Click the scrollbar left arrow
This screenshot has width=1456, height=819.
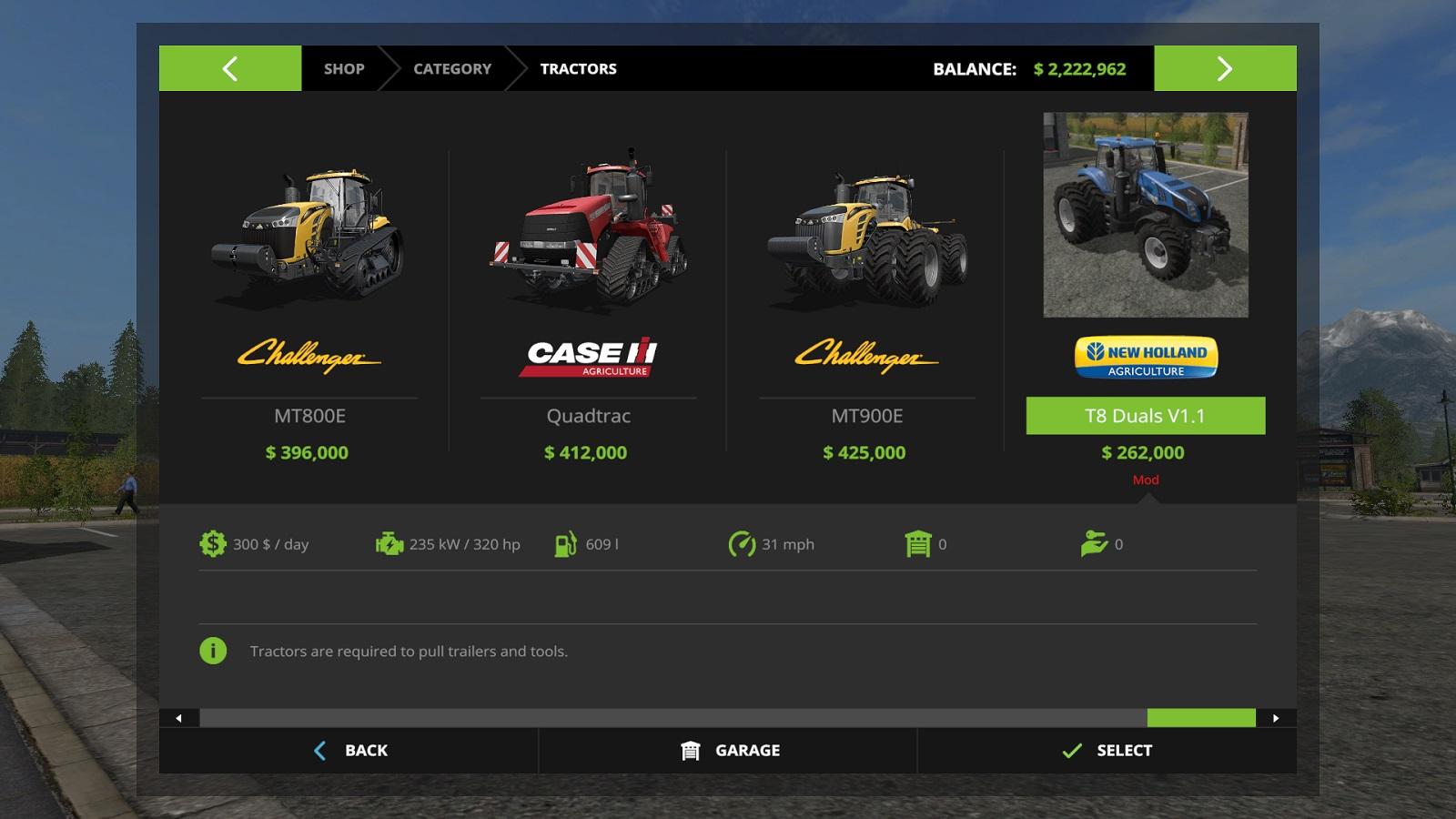point(179,718)
